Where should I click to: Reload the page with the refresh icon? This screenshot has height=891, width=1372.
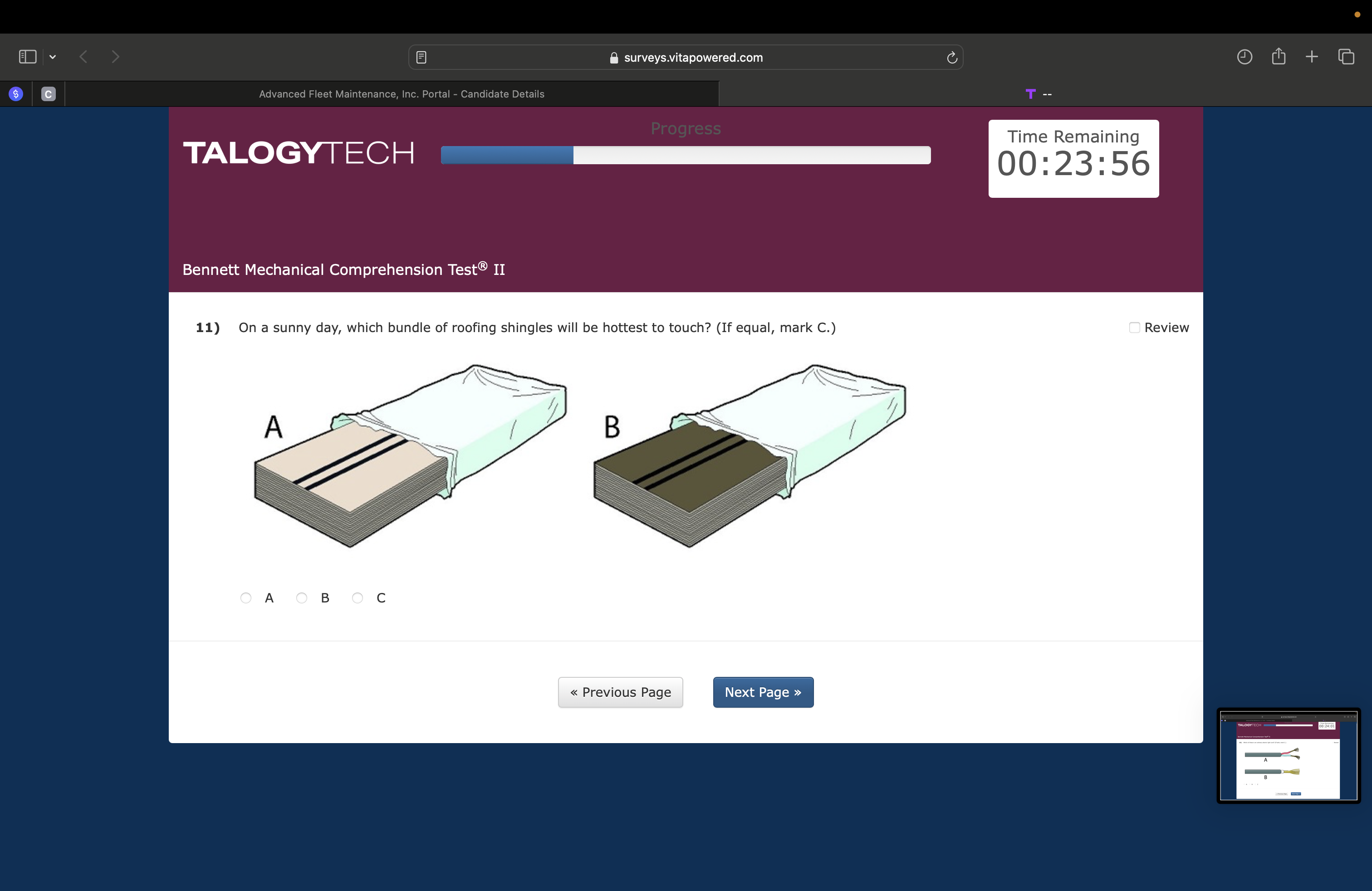tap(952, 57)
